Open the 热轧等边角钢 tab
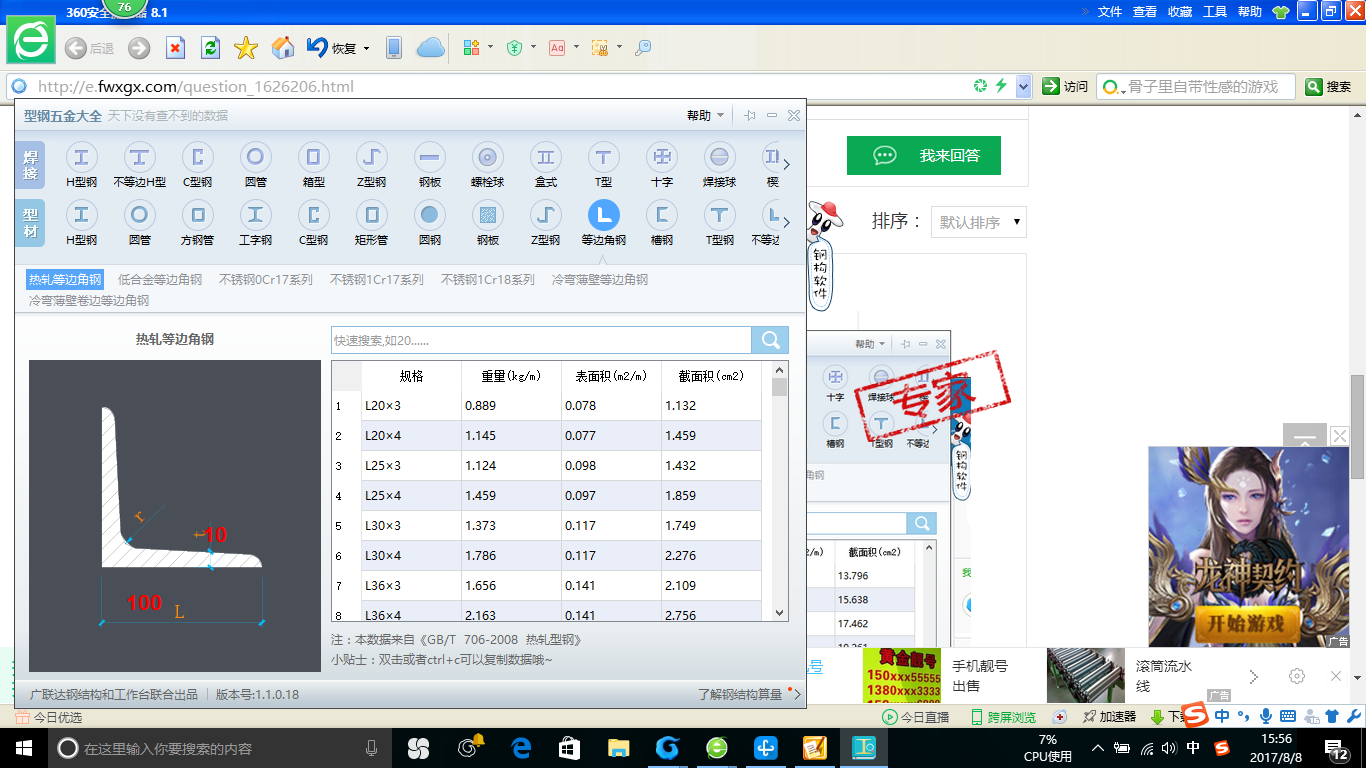 [x=65, y=280]
